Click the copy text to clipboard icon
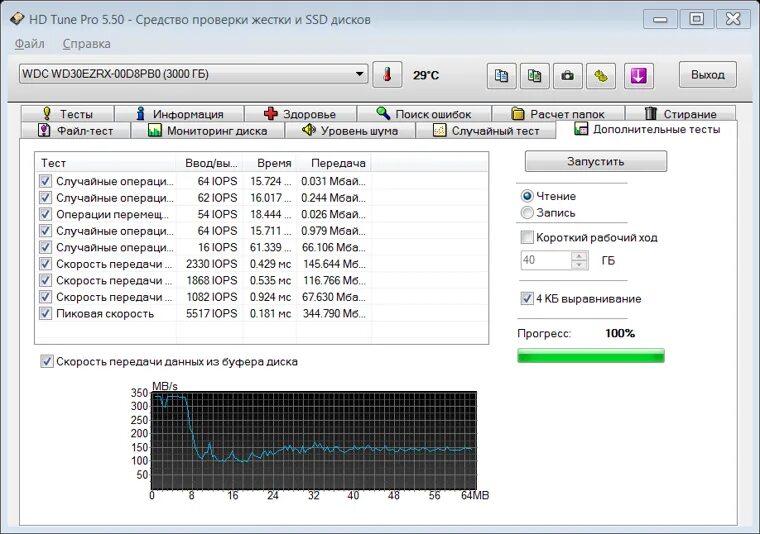This screenshot has height=534, width=760. [x=501, y=76]
